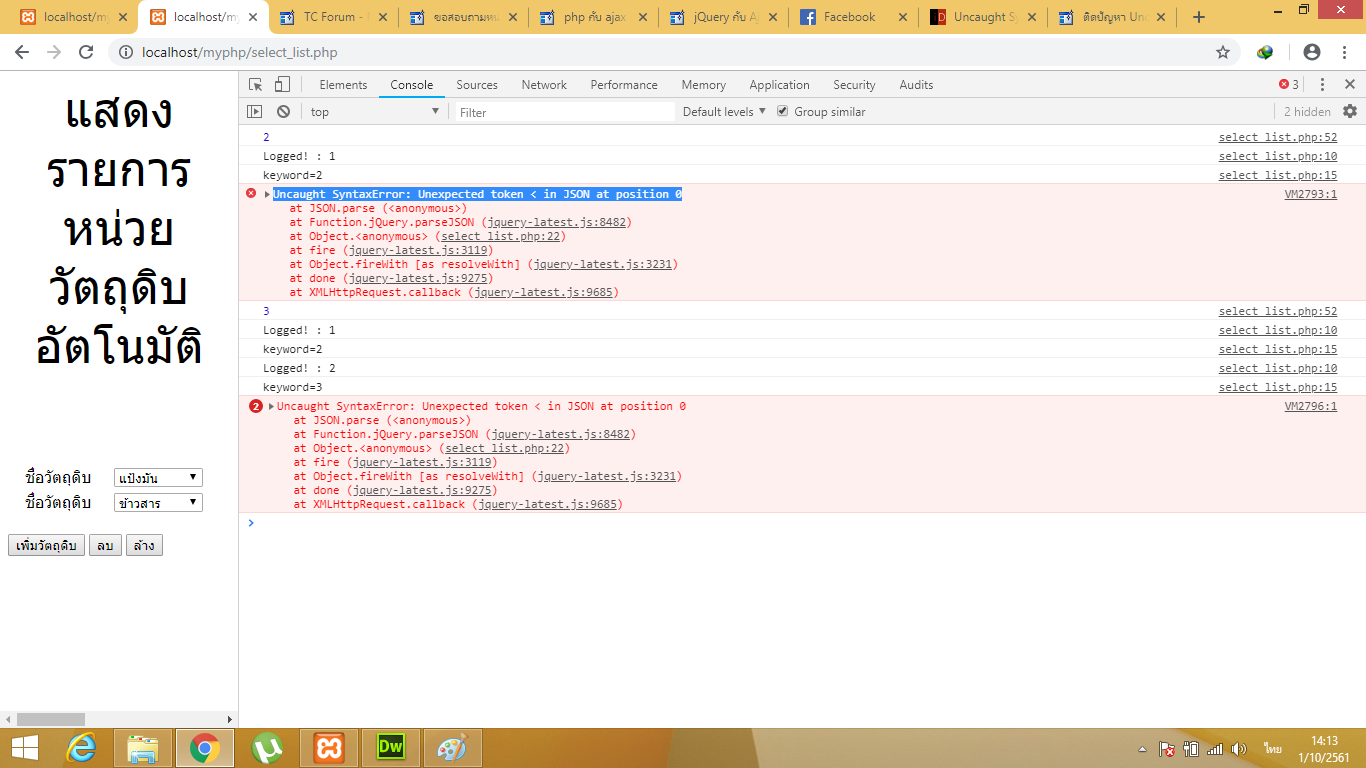Viewport: 1366px width, 768px height.
Task: Click the address bar URL
Action: (x=240, y=52)
